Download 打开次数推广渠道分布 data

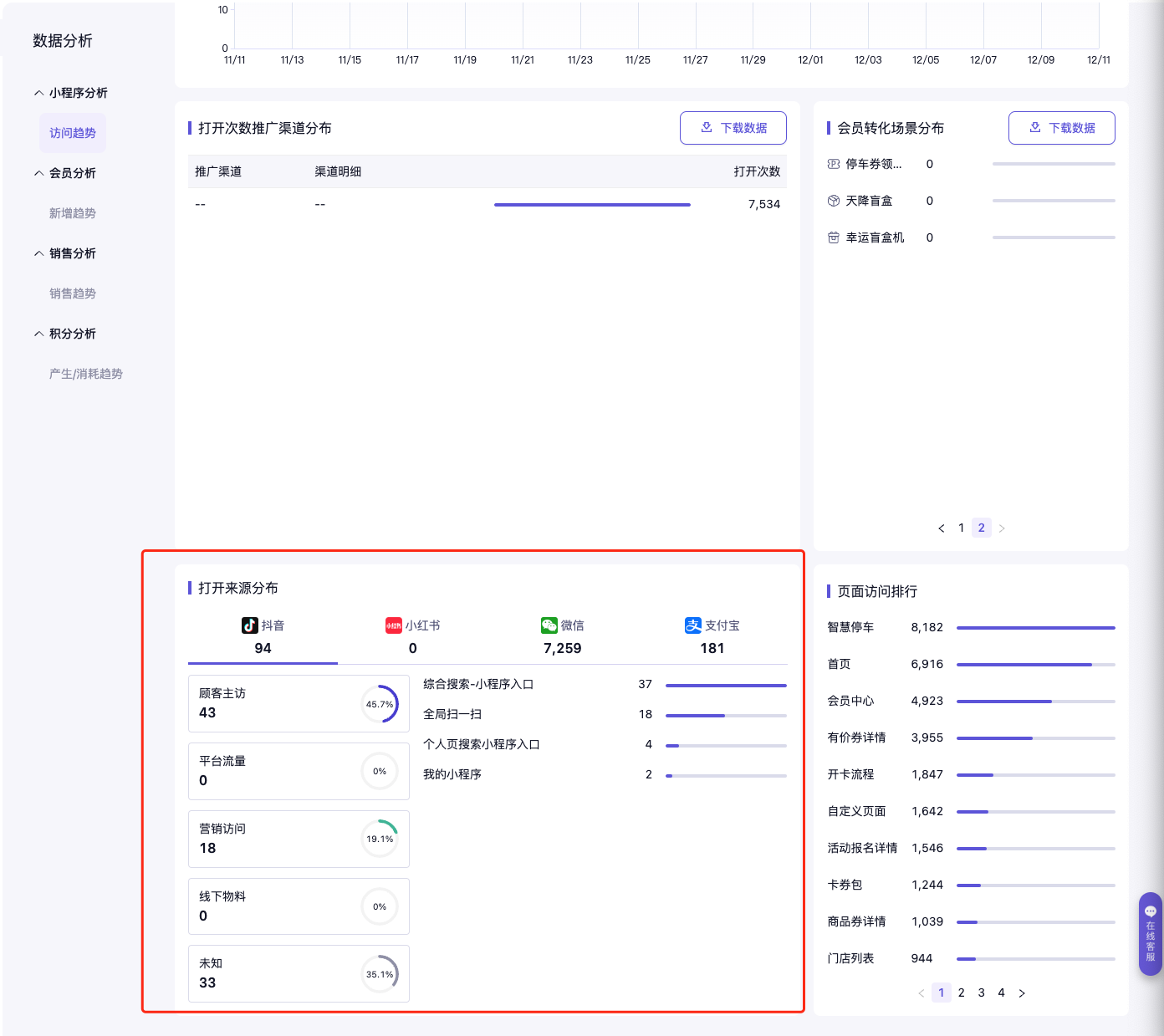click(x=733, y=128)
